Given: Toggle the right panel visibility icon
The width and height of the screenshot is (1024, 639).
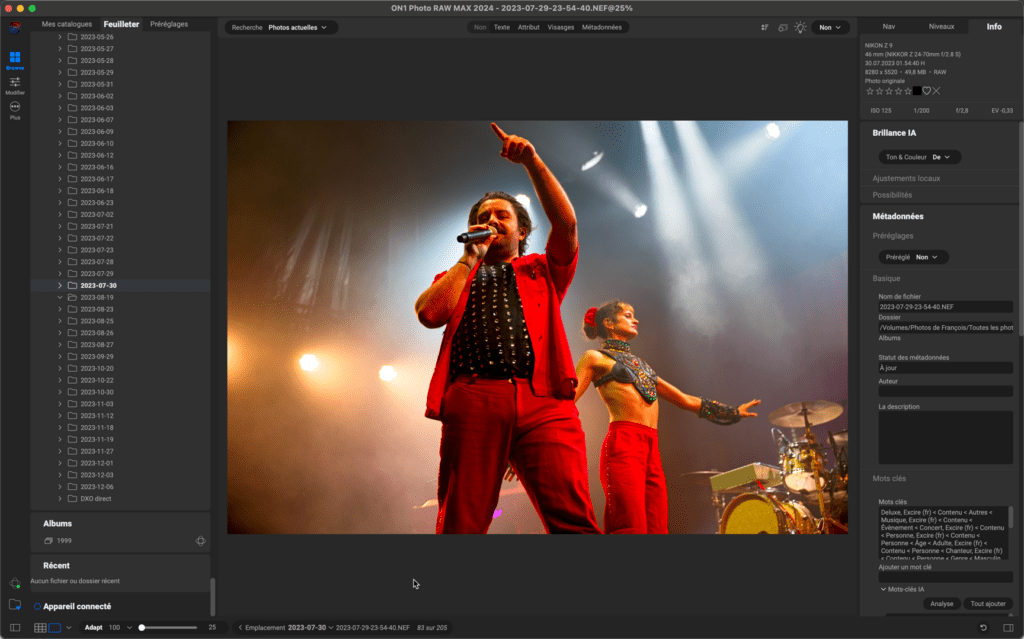Looking at the screenshot, I should pyautogui.click(x=1007, y=627).
